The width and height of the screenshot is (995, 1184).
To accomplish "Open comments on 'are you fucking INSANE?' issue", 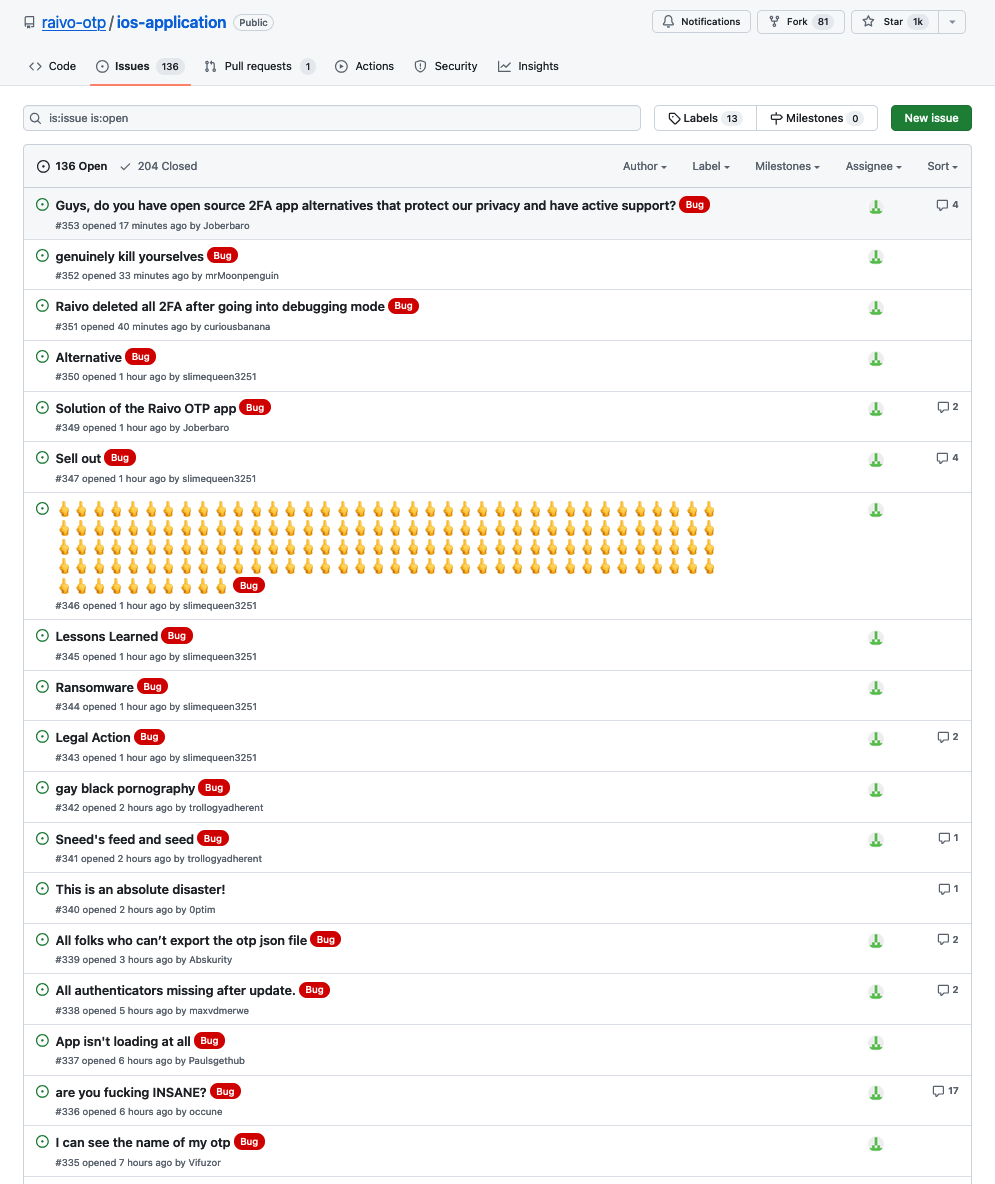I will click(945, 1091).
